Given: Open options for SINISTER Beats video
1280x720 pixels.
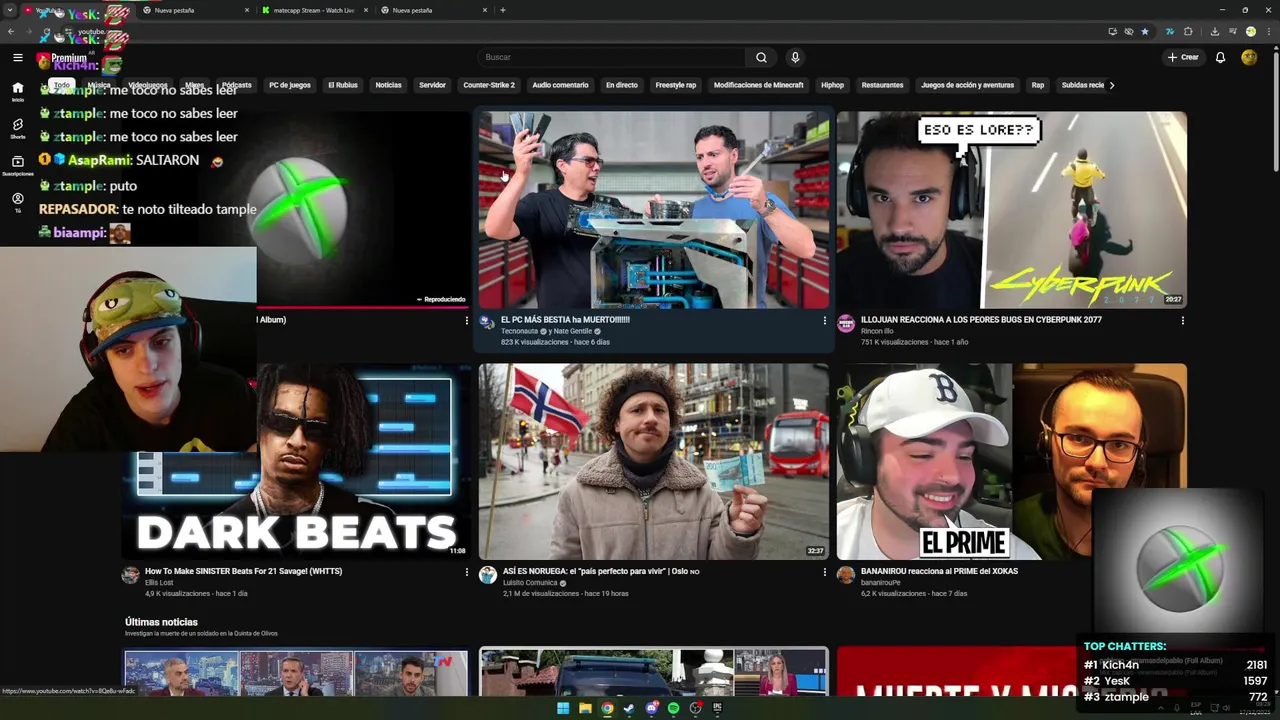Looking at the screenshot, I should (x=466, y=572).
